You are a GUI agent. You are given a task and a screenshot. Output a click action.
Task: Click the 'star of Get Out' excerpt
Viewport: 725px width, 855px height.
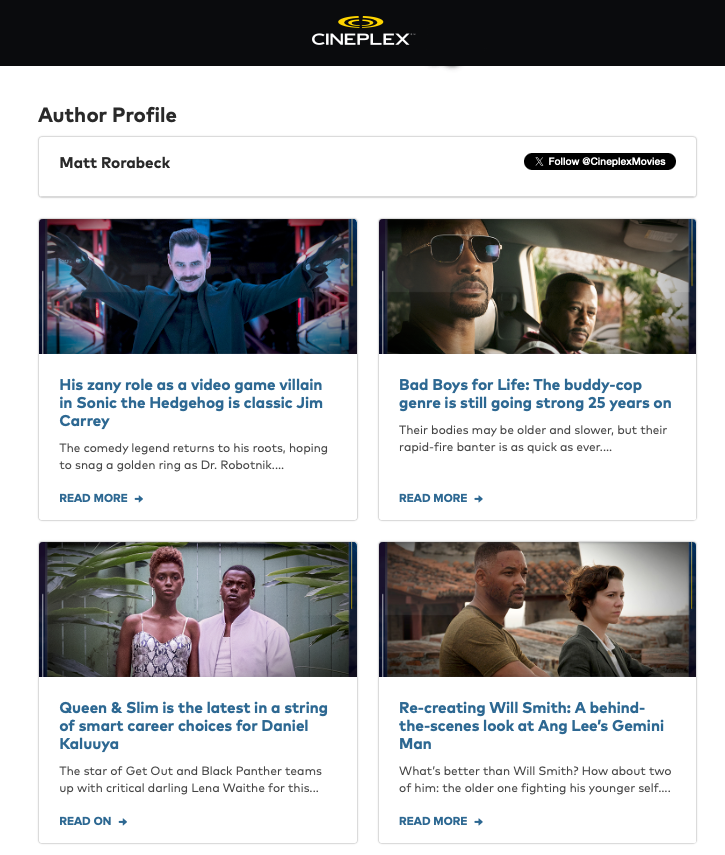(190, 779)
